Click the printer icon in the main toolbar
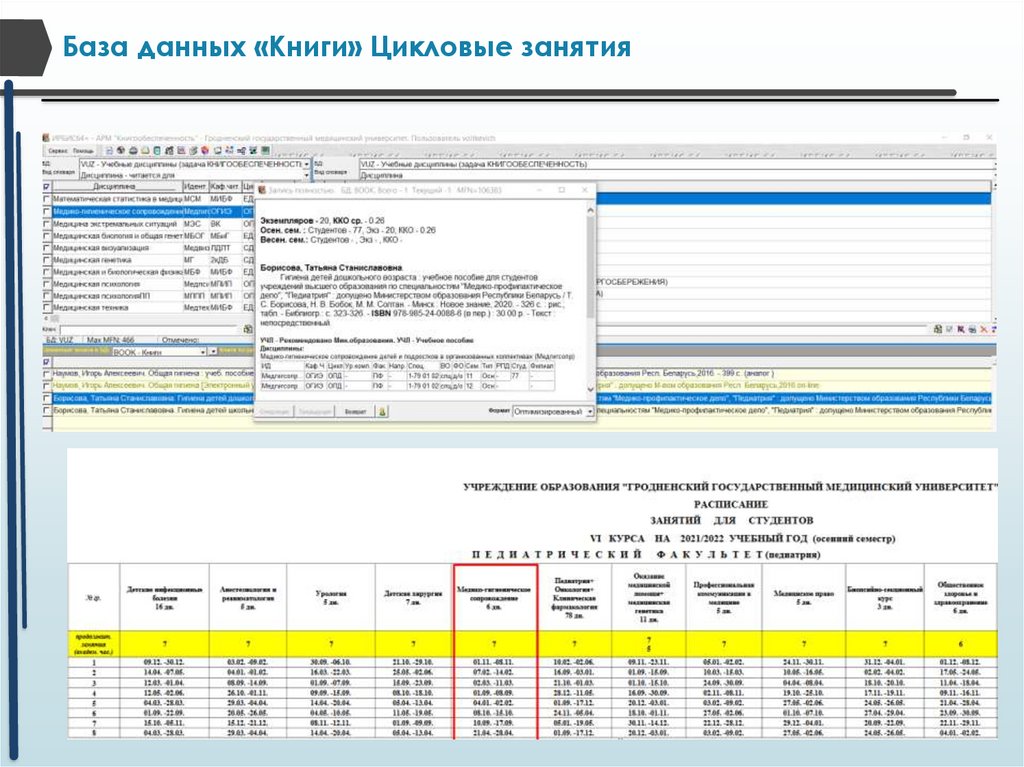1024x767 pixels. (133, 150)
